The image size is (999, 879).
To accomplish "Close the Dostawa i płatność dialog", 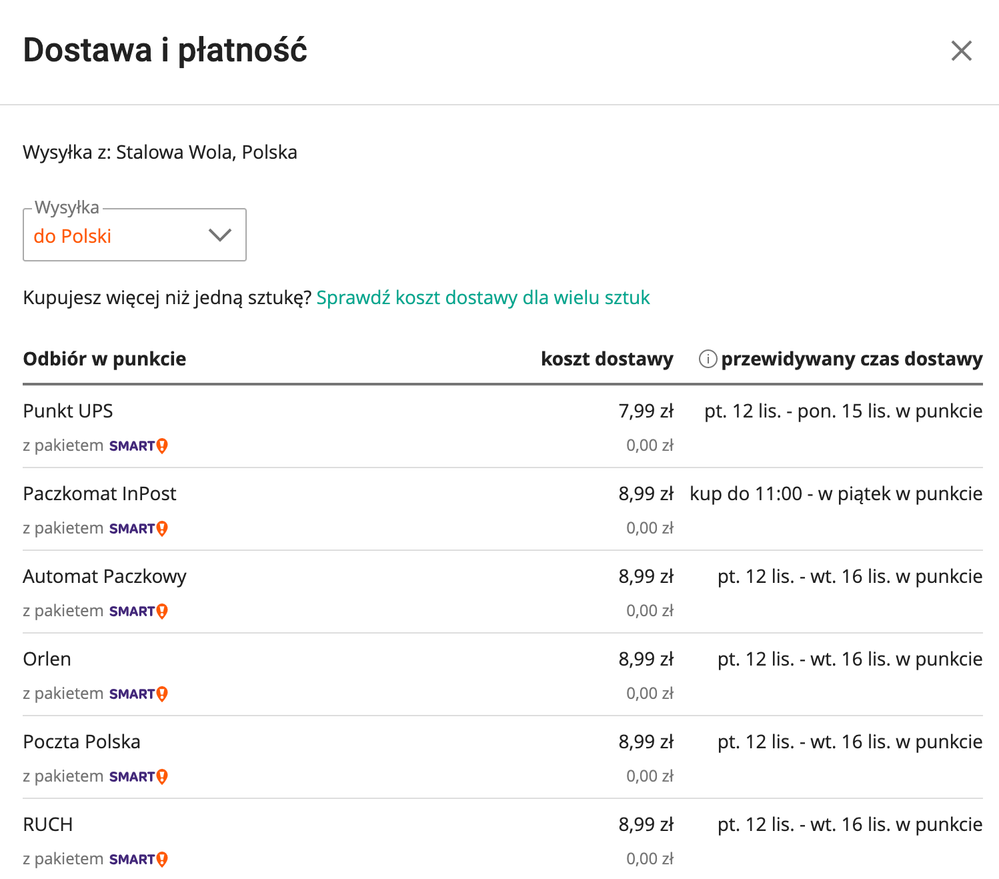I will [x=961, y=51].
